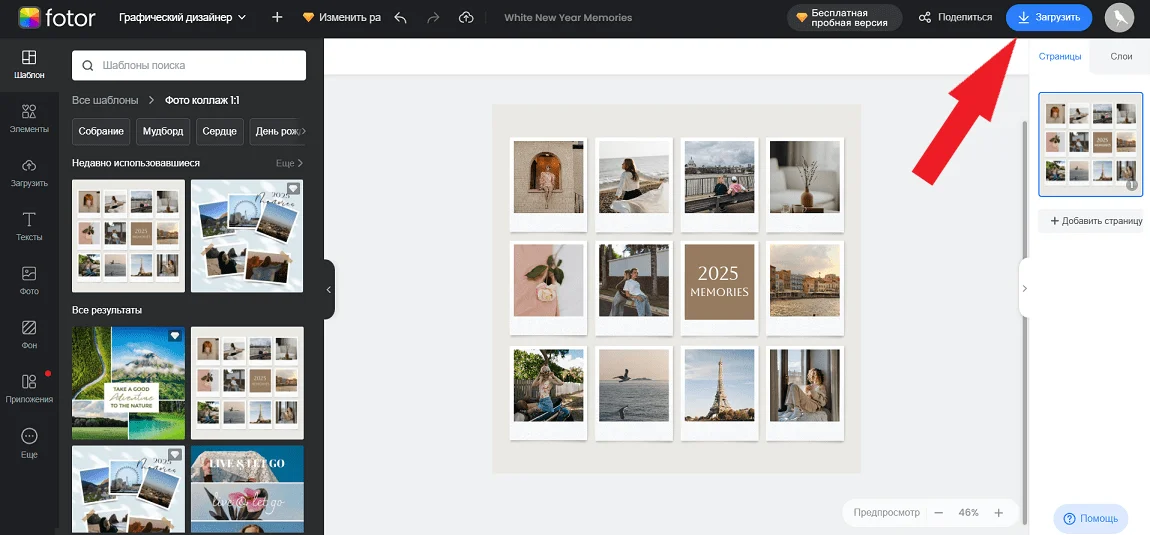Switch to the Слои (Layers) tab

[x=1121, y=57]
